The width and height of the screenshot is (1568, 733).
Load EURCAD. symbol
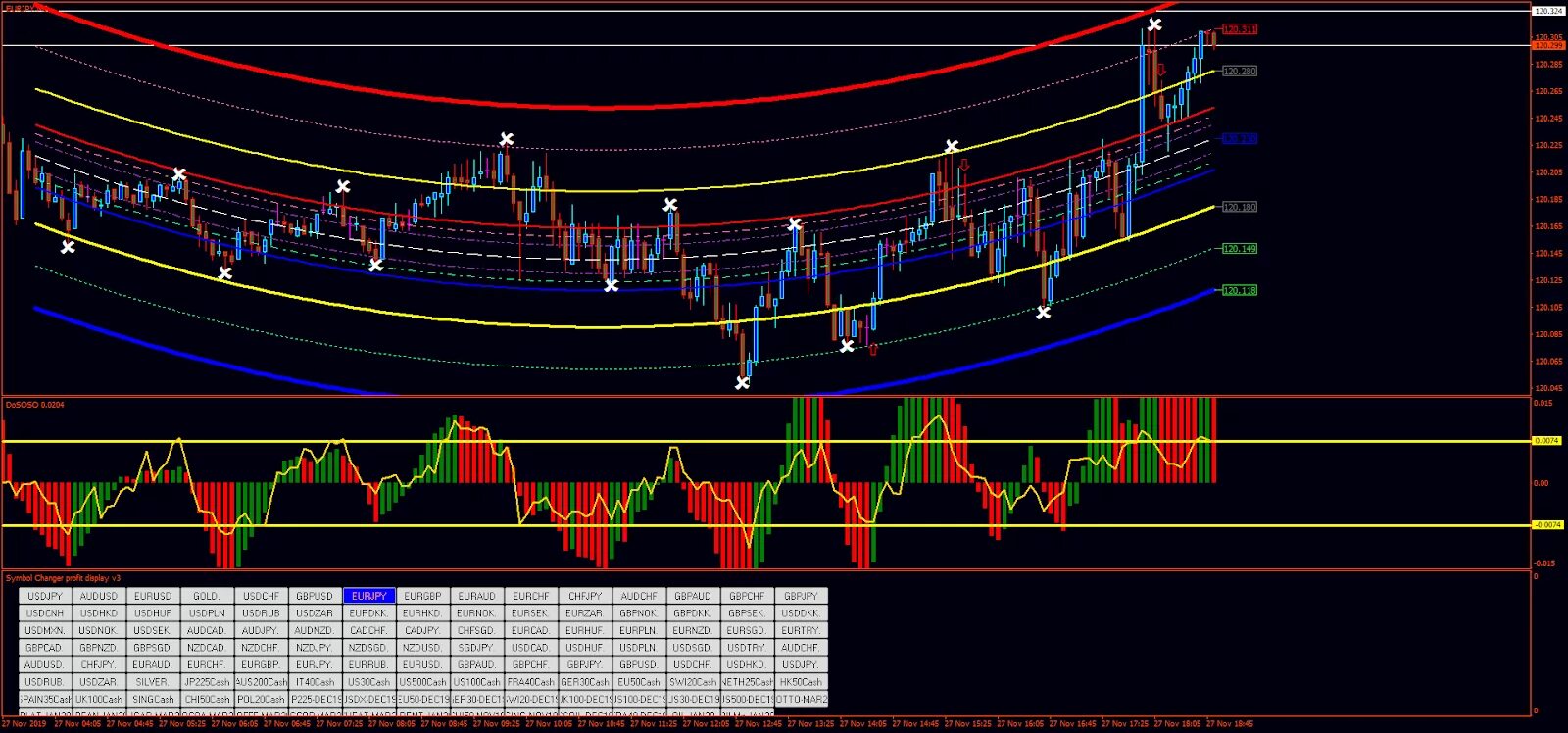530,630
